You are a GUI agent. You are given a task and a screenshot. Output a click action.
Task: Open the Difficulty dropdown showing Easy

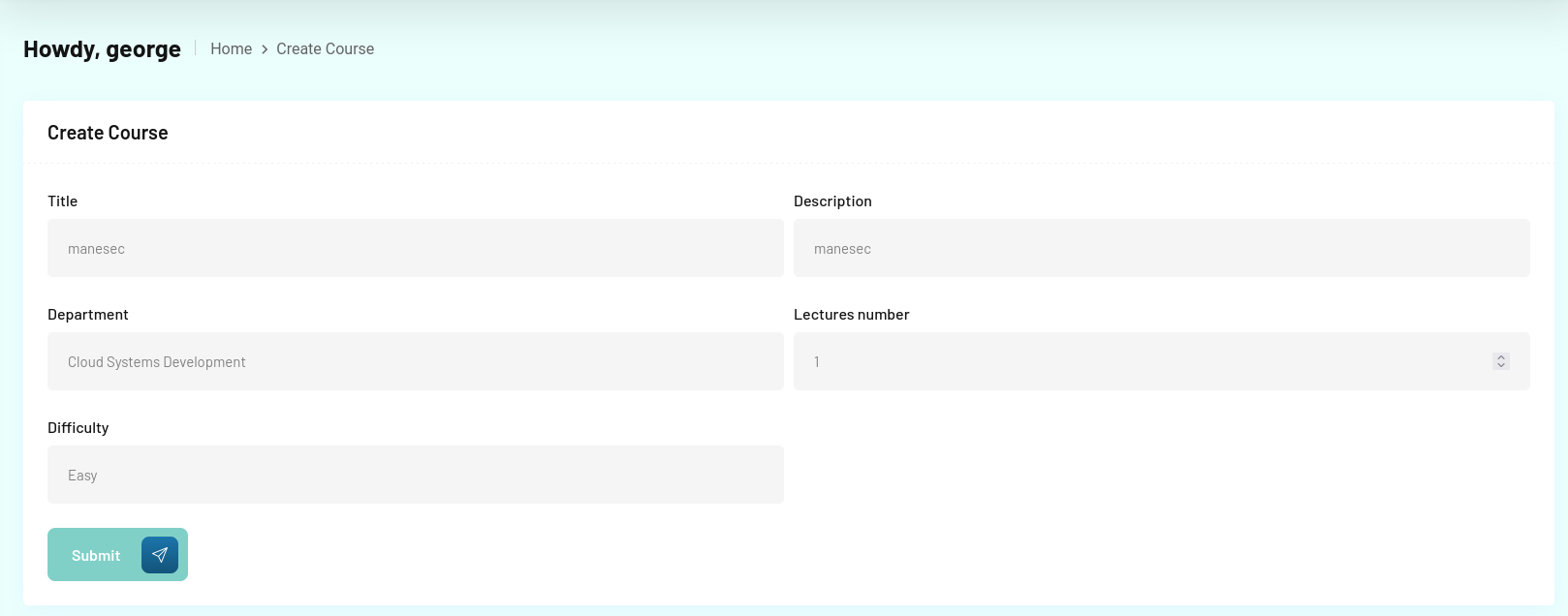click(x=416, y=475)
